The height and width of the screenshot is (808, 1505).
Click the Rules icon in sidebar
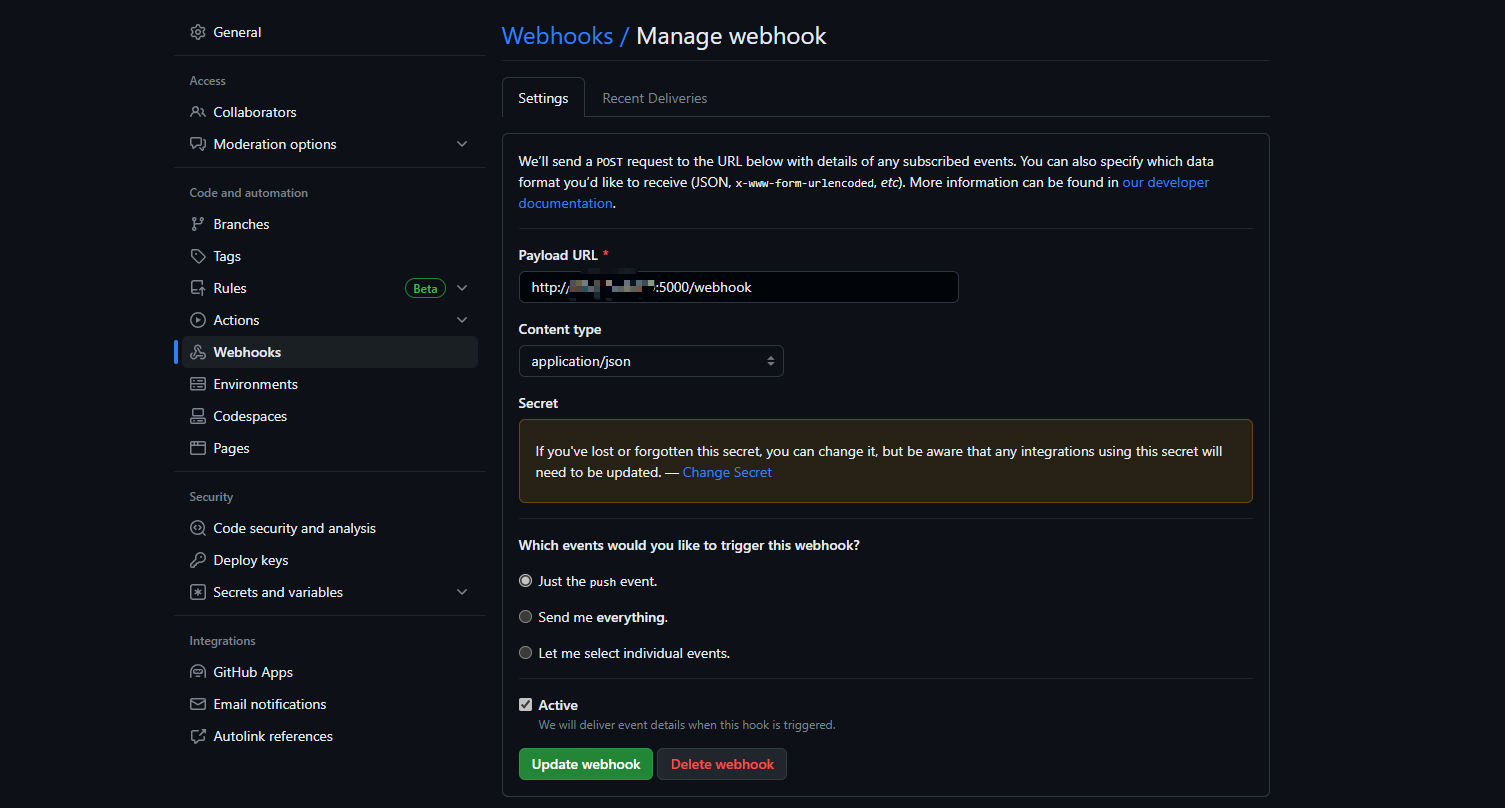198,288
